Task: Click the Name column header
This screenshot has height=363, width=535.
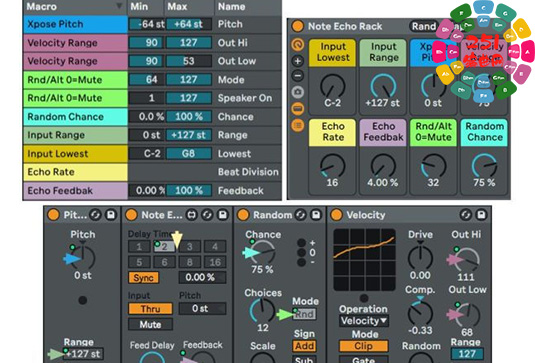Action: 248,6
